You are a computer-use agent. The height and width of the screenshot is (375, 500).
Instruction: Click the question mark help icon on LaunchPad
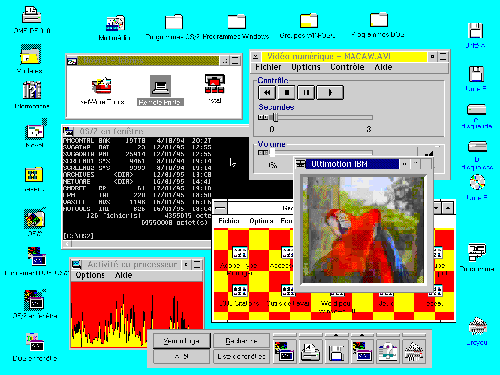388,352
